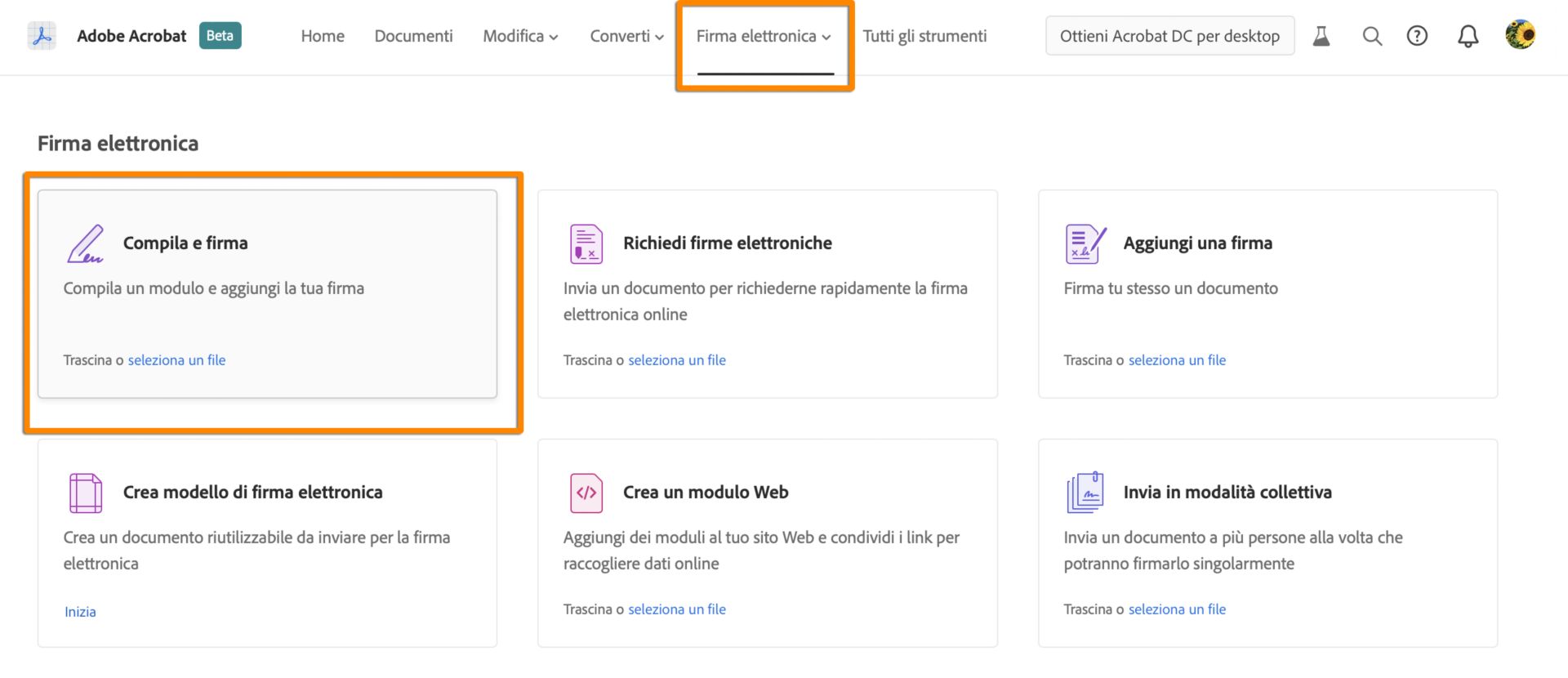This screenshot has width=1568, height=678.
Task: Select a file for Richiedi firme elettroniche
Action: (x=677, y=360)
